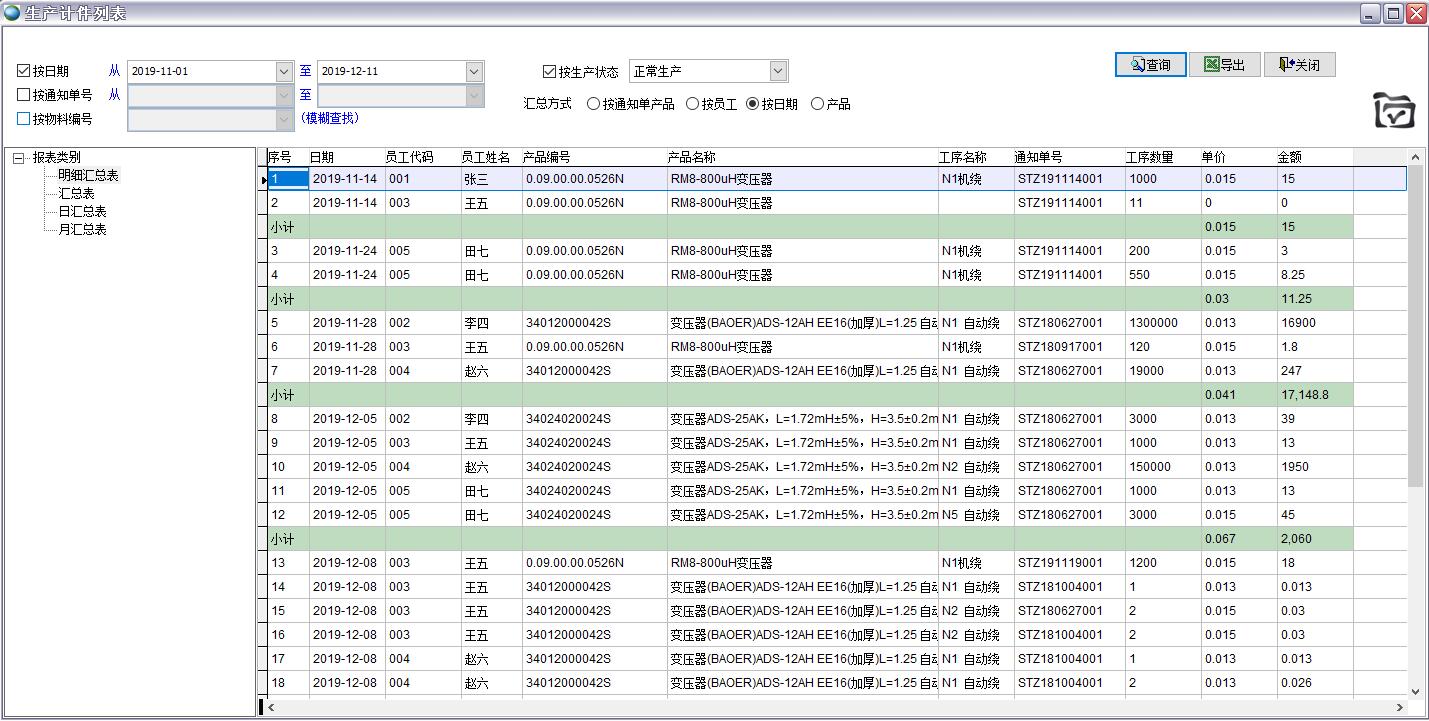Click the folder checkmark icon at right
1429x721 pixels.
click(1394, 110)
